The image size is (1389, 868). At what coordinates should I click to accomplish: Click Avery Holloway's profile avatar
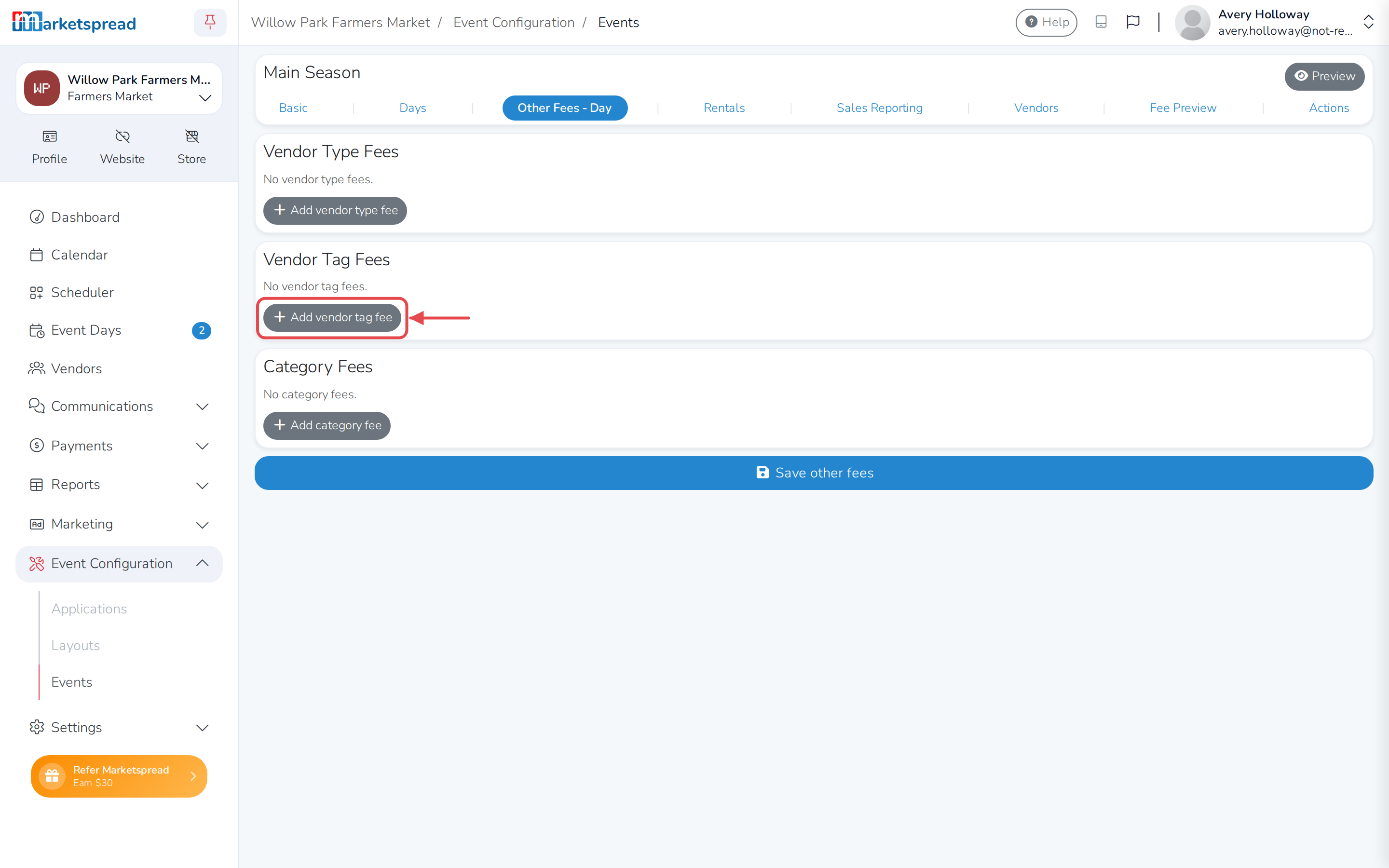pos(1193,22)
